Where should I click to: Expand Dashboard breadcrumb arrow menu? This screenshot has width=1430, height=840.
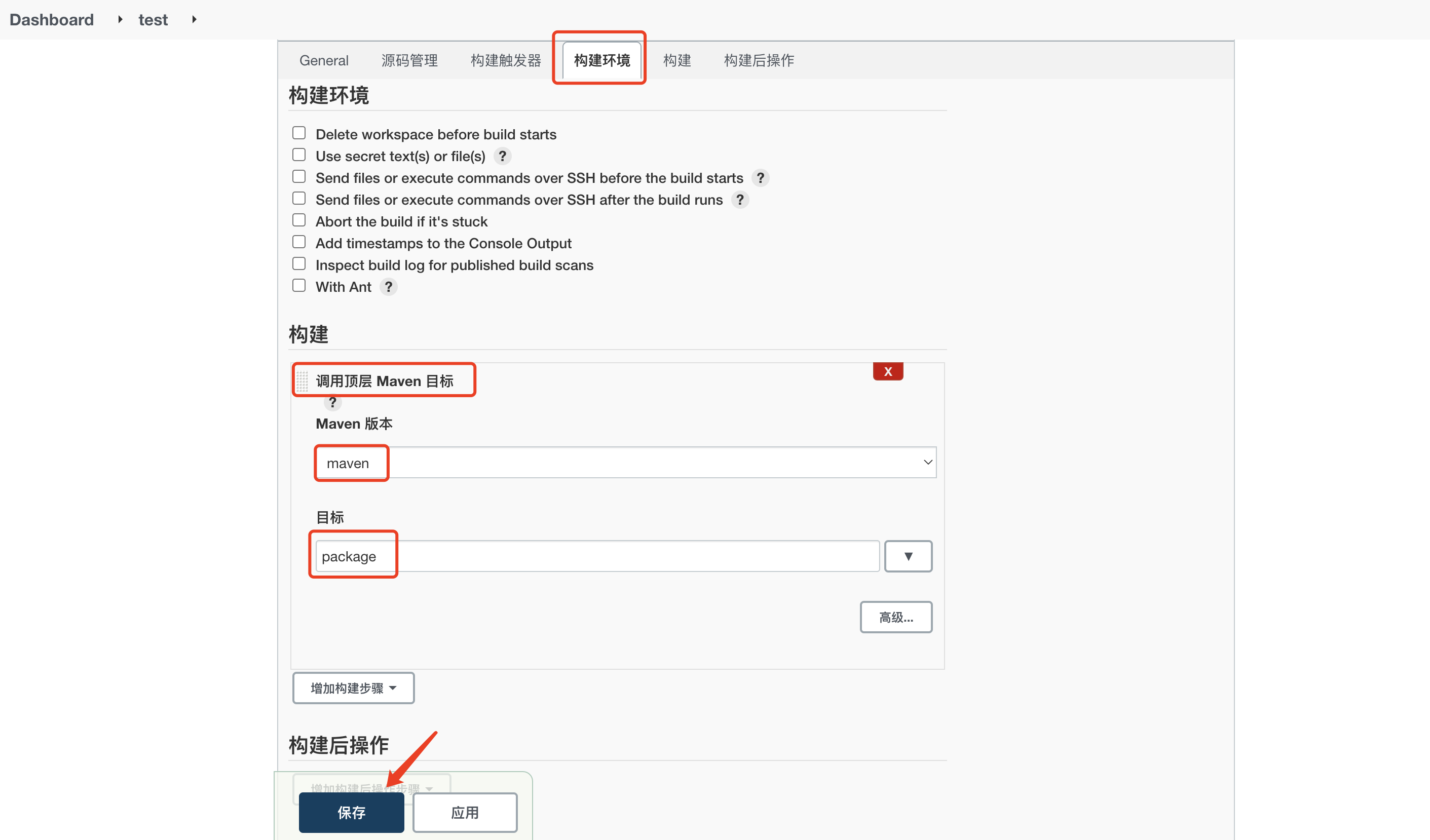[x=120, y=19]
